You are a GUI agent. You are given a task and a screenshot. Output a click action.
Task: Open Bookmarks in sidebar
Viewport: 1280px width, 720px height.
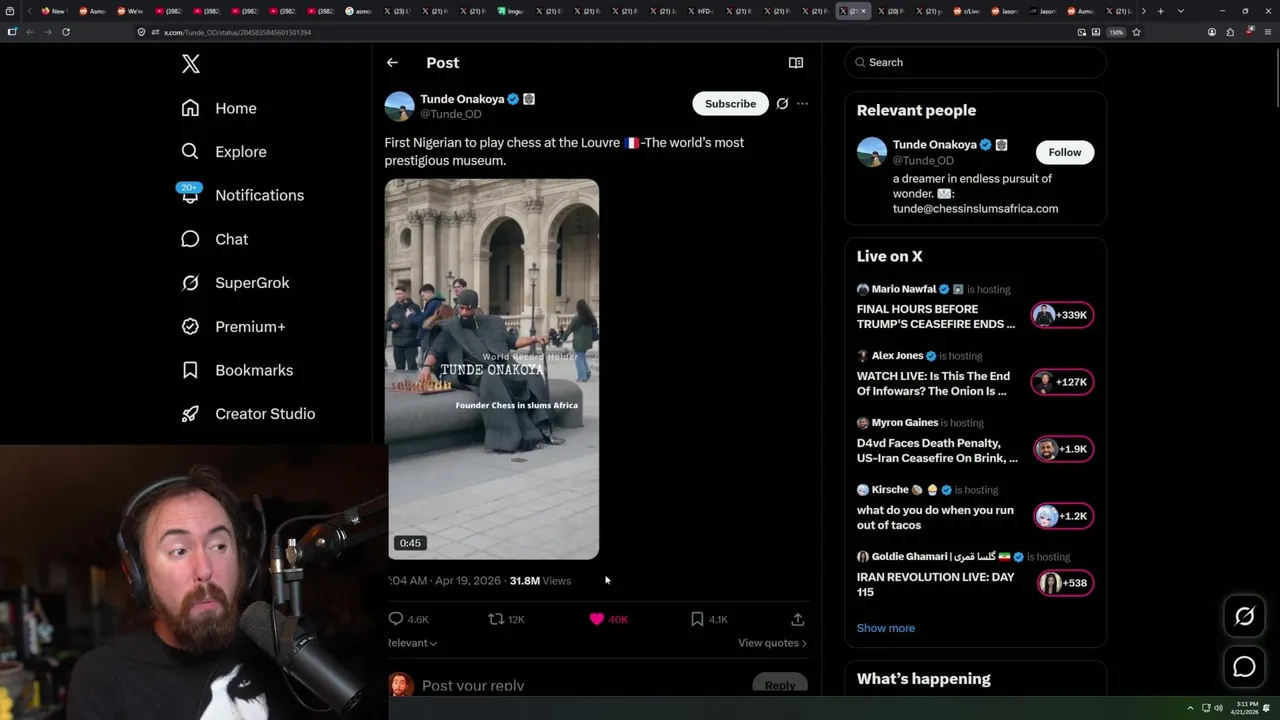tap(238, 370)
